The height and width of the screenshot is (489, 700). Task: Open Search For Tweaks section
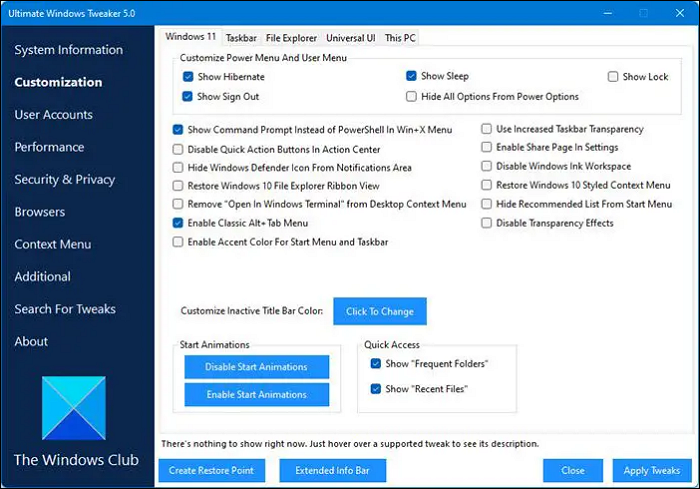[x=65, y=309]
